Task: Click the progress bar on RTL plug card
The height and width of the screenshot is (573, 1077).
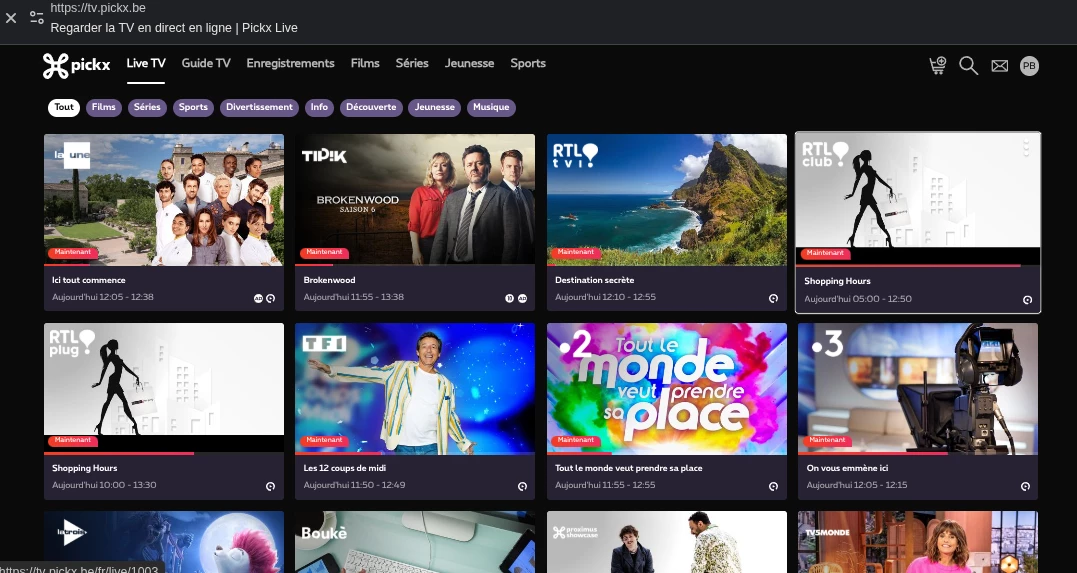Action: pyautogui.click(x=163, y=453)
